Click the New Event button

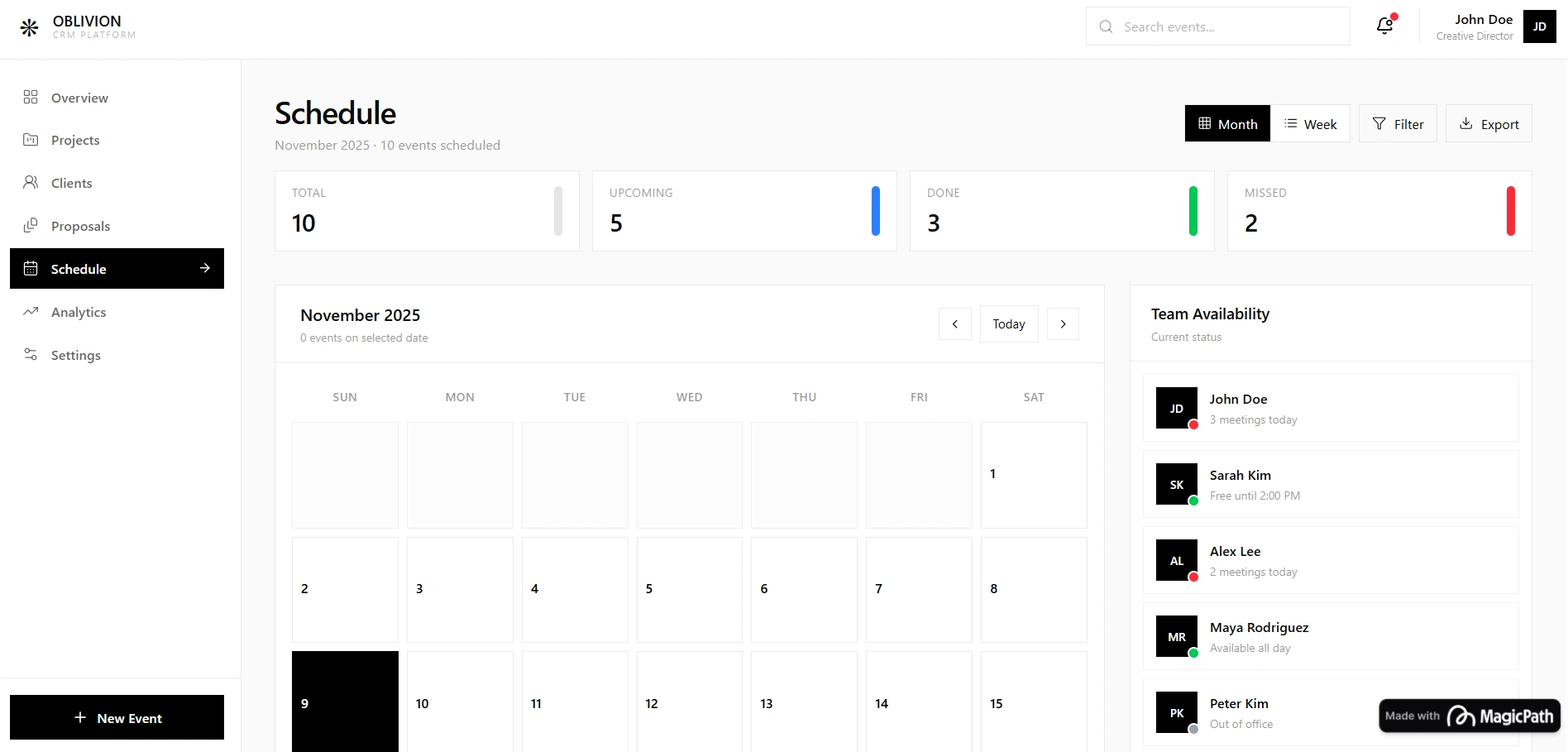[x=117, y=717]
